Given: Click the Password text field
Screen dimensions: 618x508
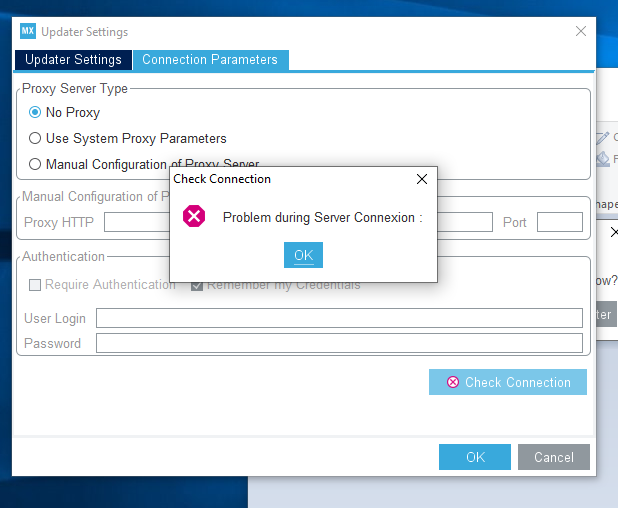Looking at the screenshot, I should tap(339, 343).
